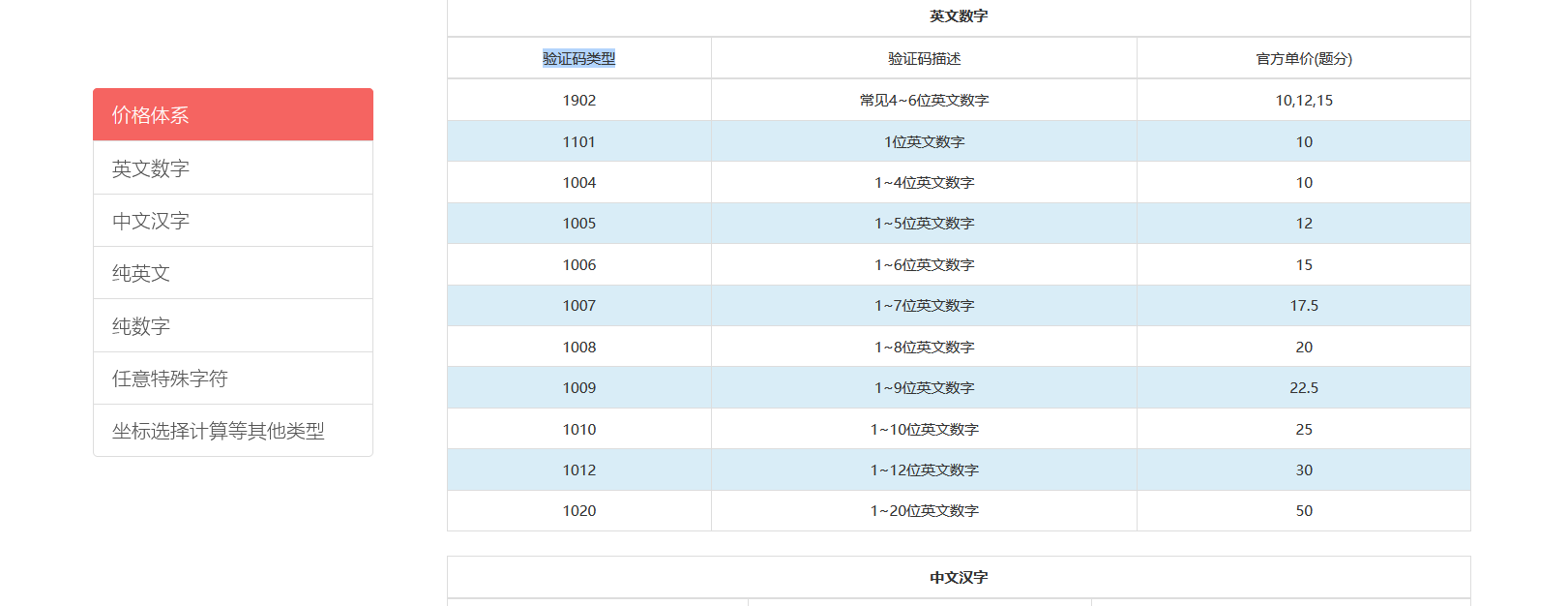The image size is (1568, 606).
Task: Click the type code 1005 cell
Action: pos(579,224)
